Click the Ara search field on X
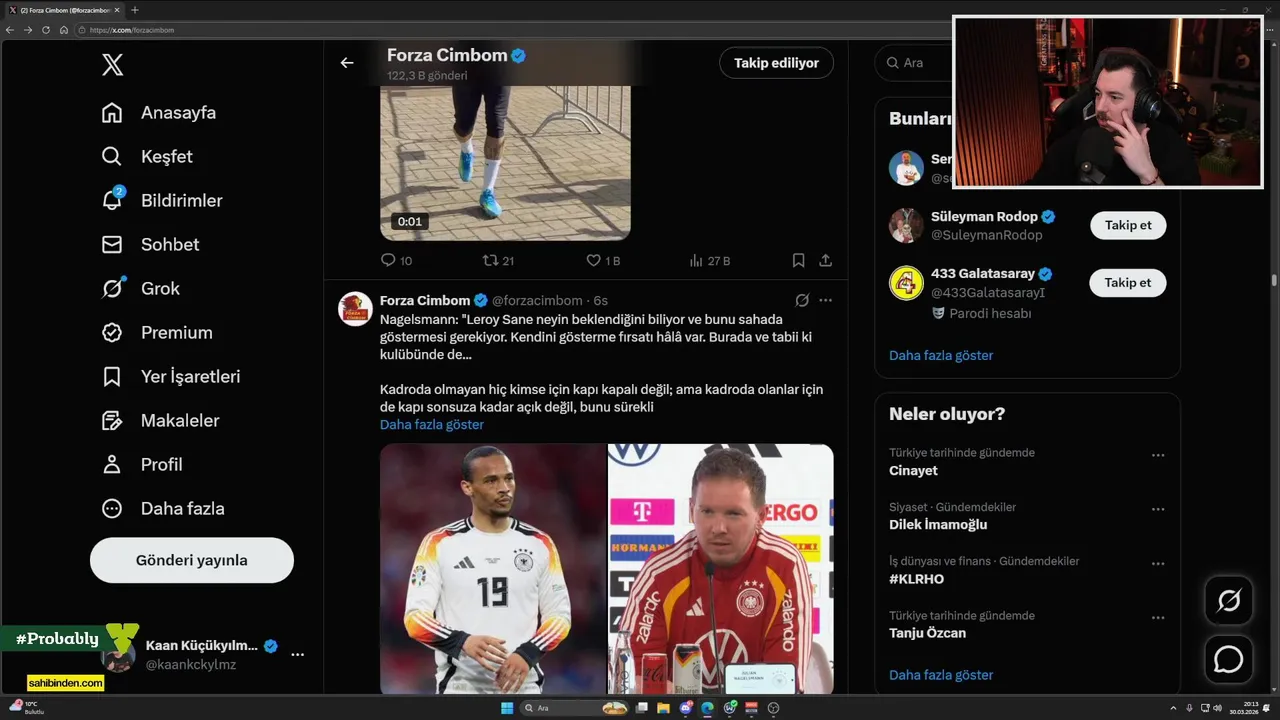The height and width of the screenshot is (720, 1280). pos(915,63)
